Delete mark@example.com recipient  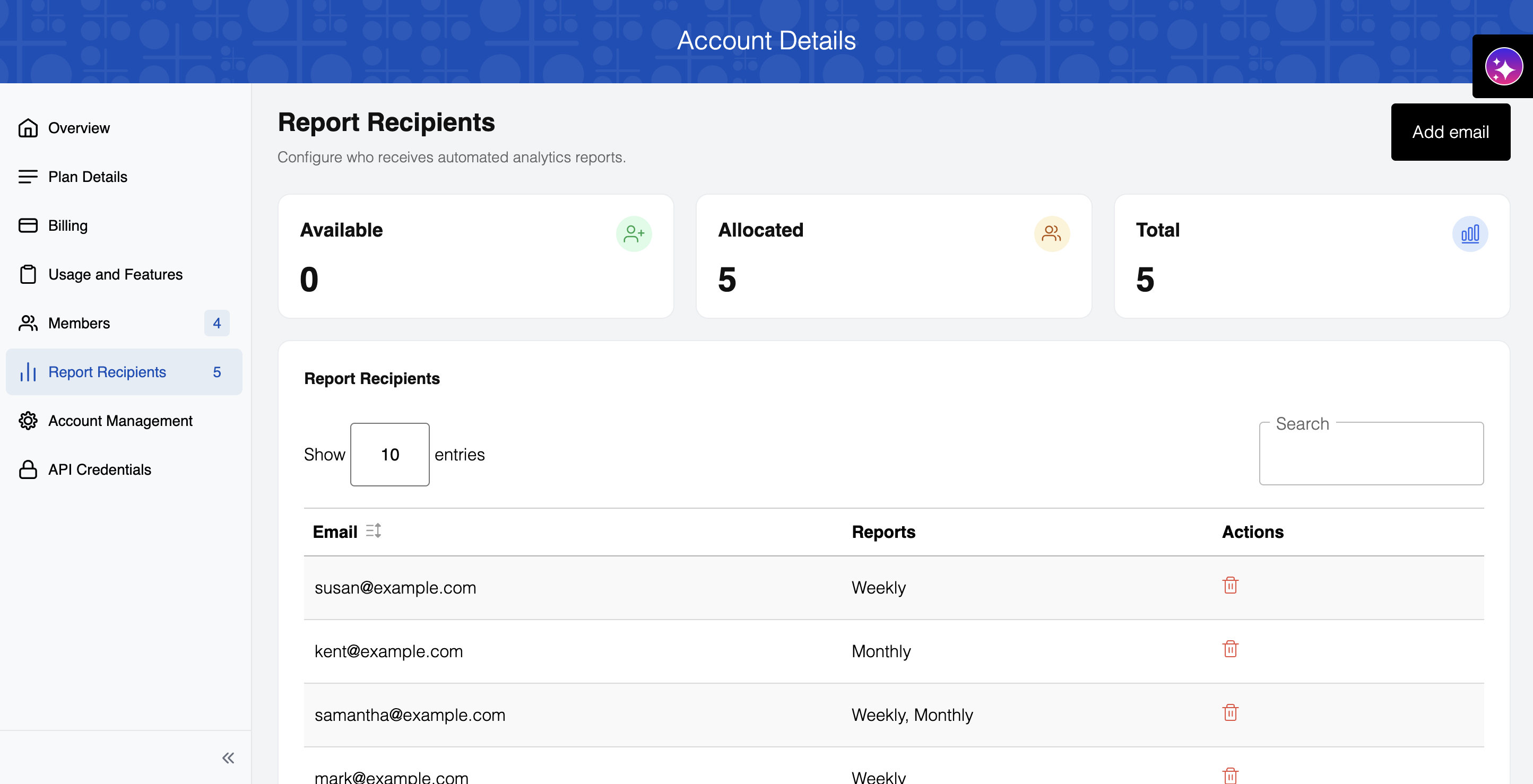click(1230, 776)
